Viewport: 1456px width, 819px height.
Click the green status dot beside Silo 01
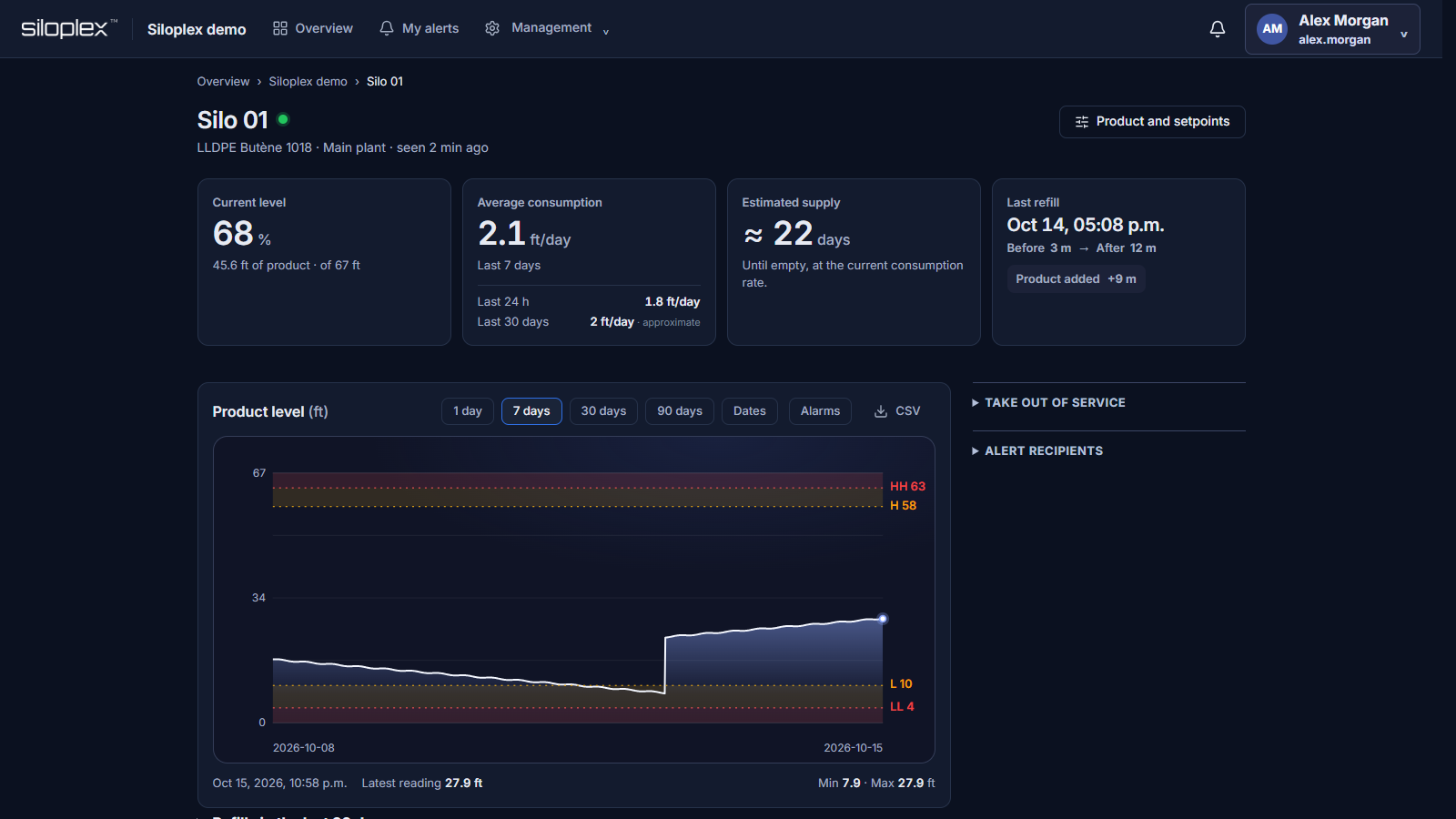pyautogui.click(x=283, y=119)
